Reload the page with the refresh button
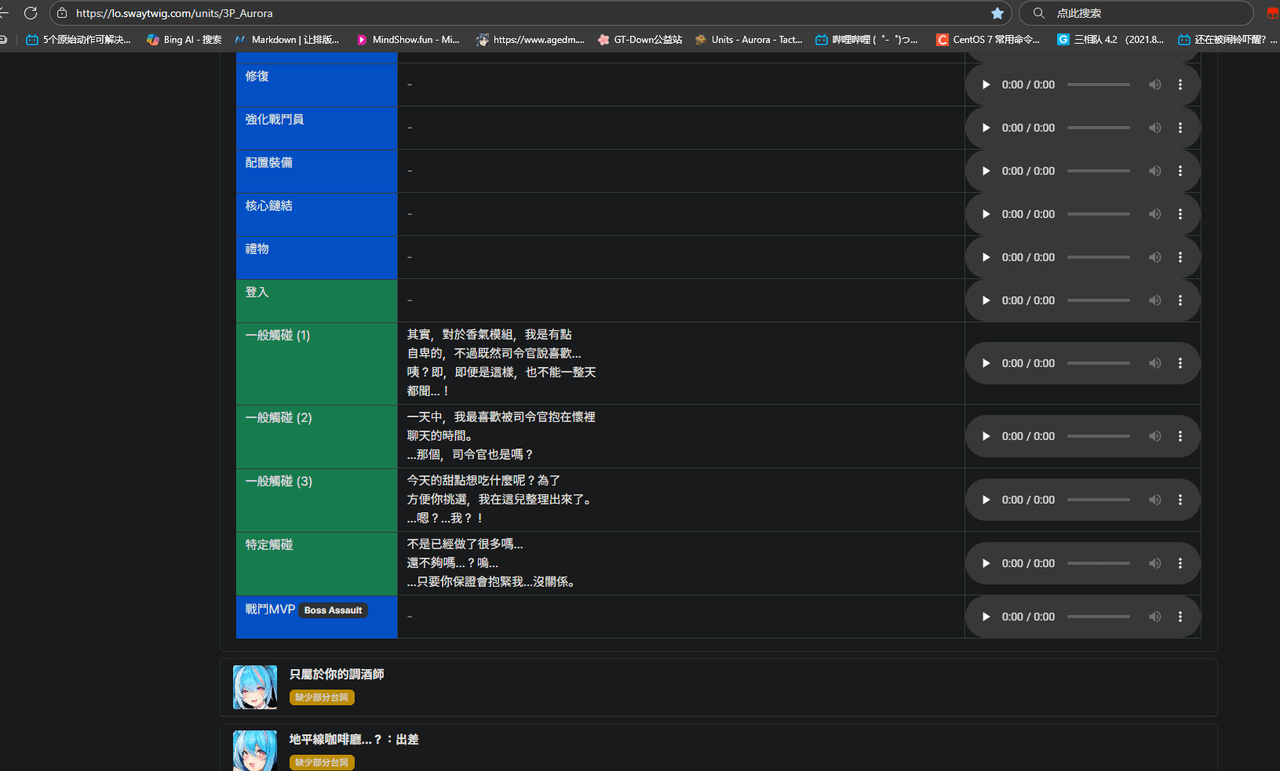 (31, 13)
